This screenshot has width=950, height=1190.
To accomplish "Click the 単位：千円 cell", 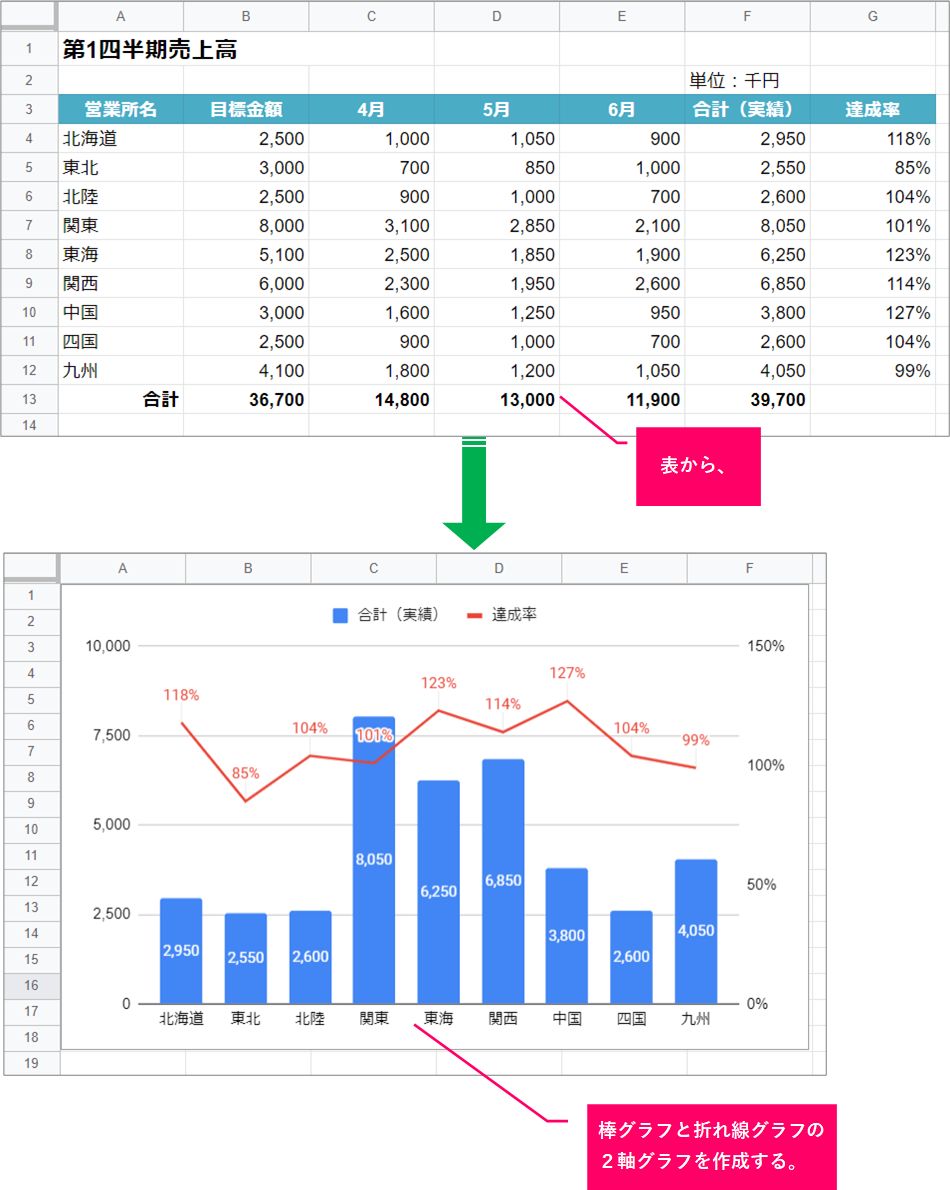I will [x=735, y=80].
